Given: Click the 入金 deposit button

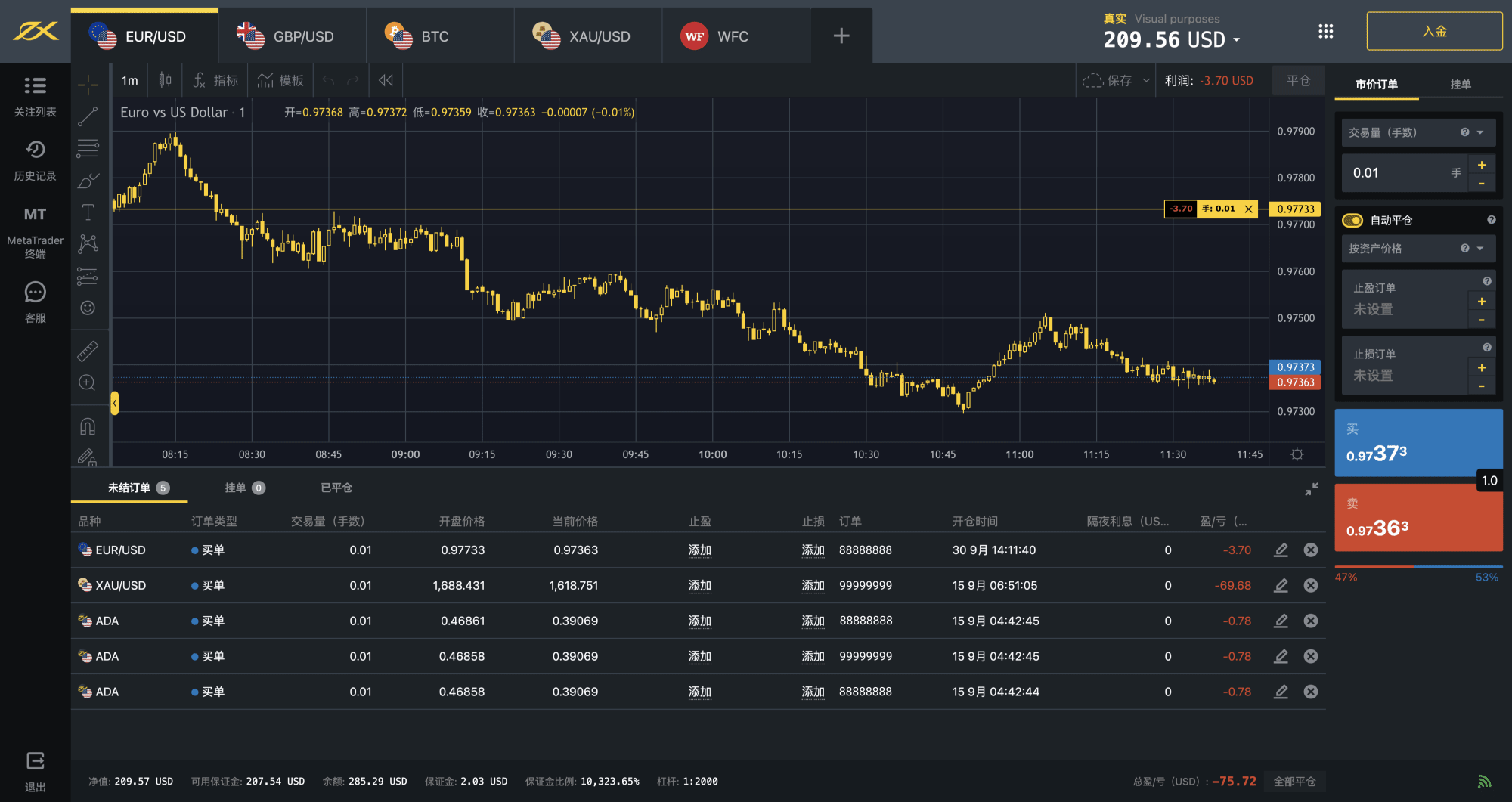Looking at the screenshot, I should tap(1433, 31).
